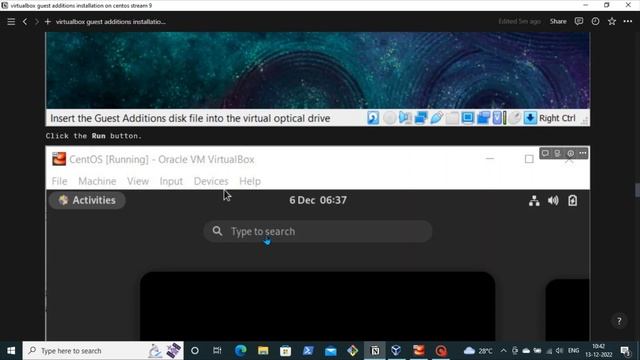Click the page vertical scrollbar thumb
640x360 pixels.
pos(637,190)
